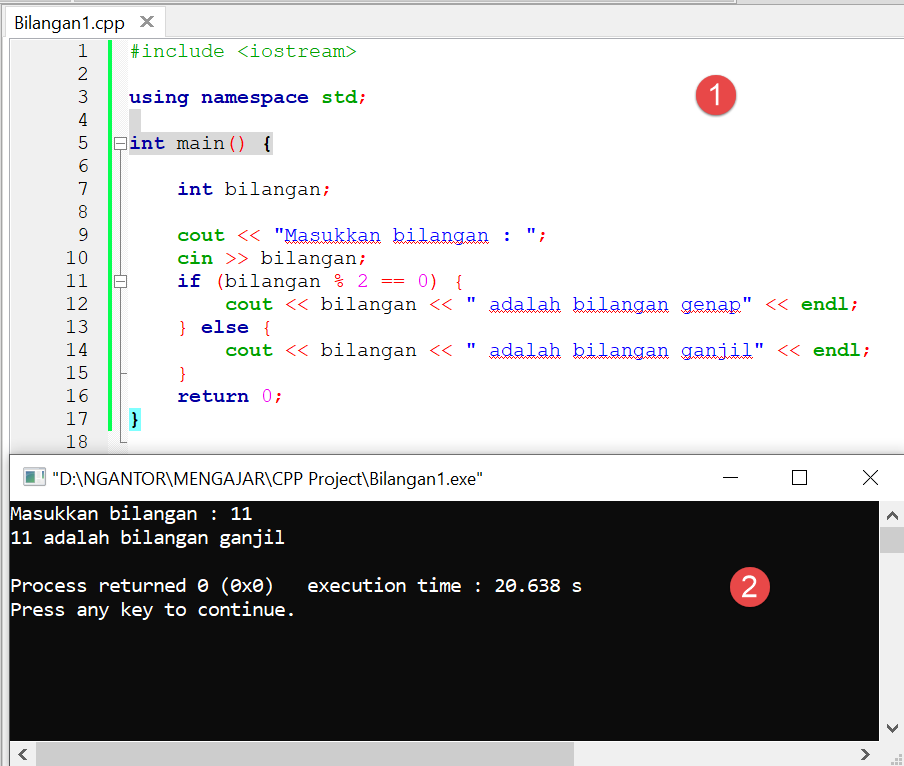The height and width of the screenshot is (766, 904).
Task: Click the " adalah bilangan genap" string
Action: pos(609,304)
